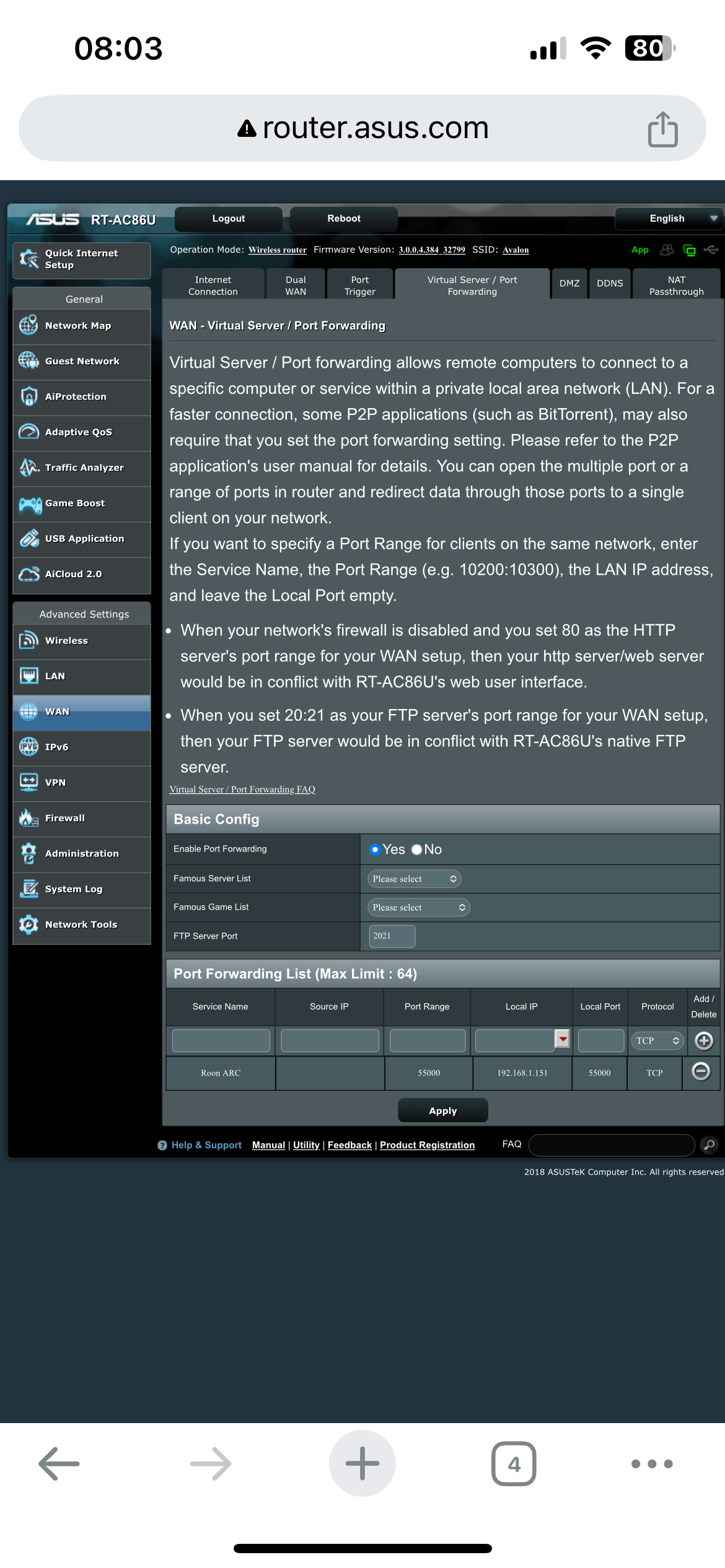The height and width of the screenshot is (1568, 725).
Task: Open Wireless settings icon
Action: pos(29,640)
